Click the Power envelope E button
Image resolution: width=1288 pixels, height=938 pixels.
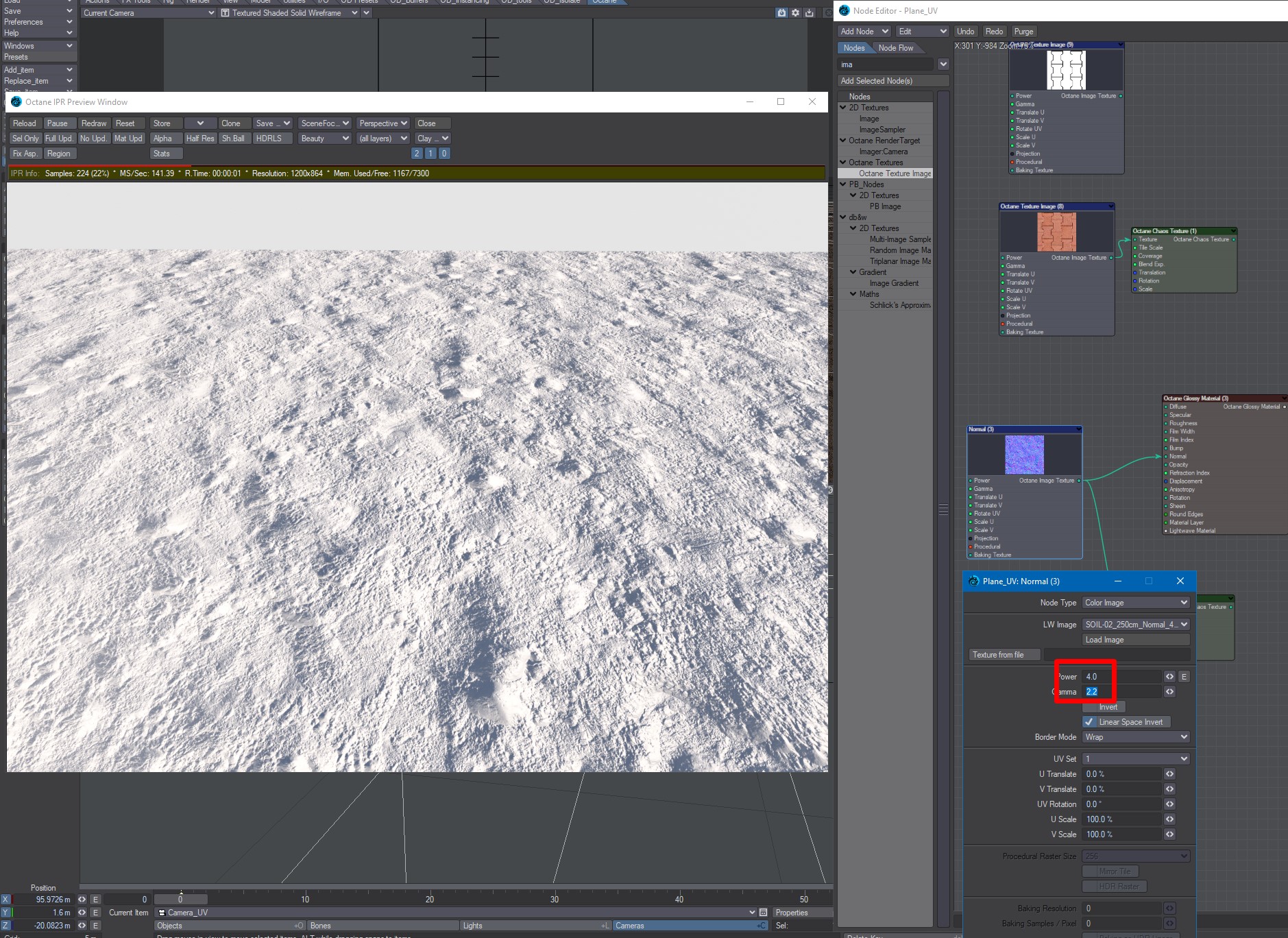1184,677
